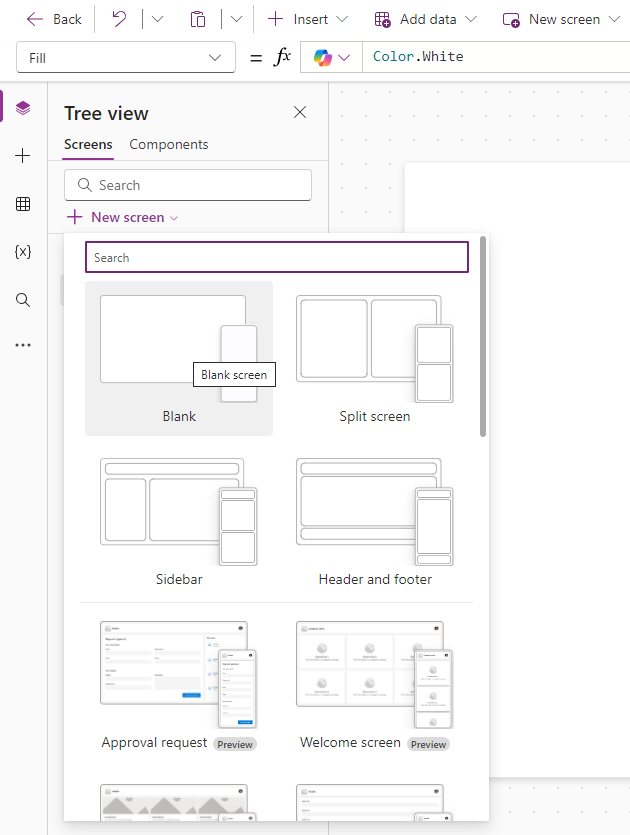Select the Header and footer template
The image size is (630, 835).
tap(375, 521)
